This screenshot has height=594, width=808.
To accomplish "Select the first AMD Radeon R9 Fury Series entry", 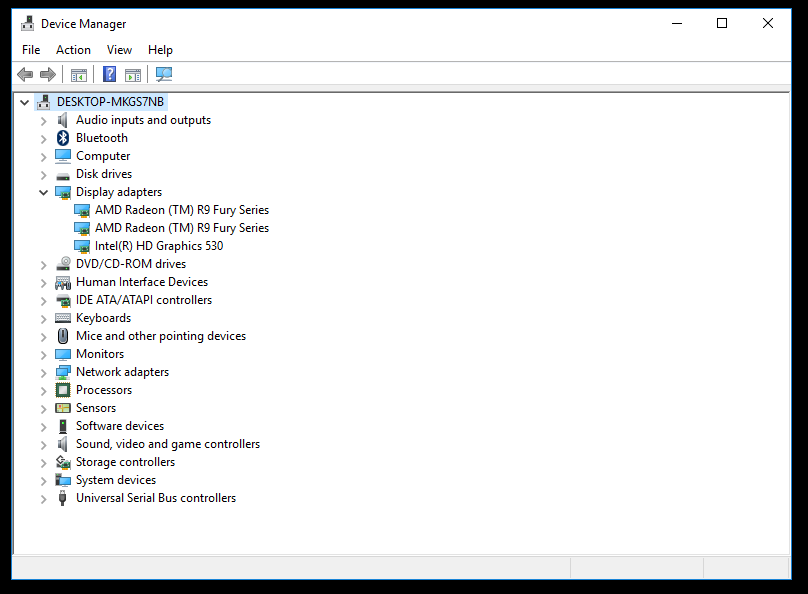I will click(x=182, y=210).
